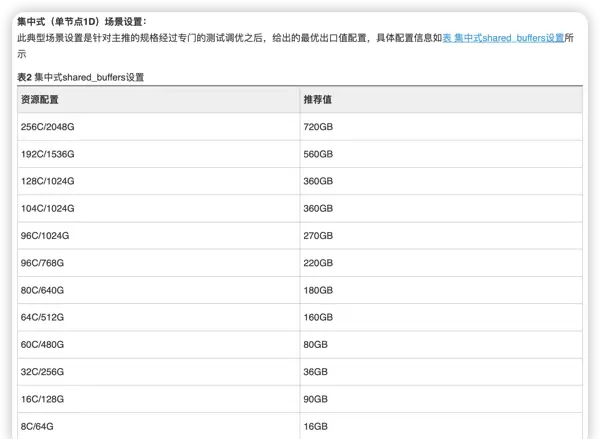
Task: Select the 104C/1024G row label
Action: click(x=48, y=208)
